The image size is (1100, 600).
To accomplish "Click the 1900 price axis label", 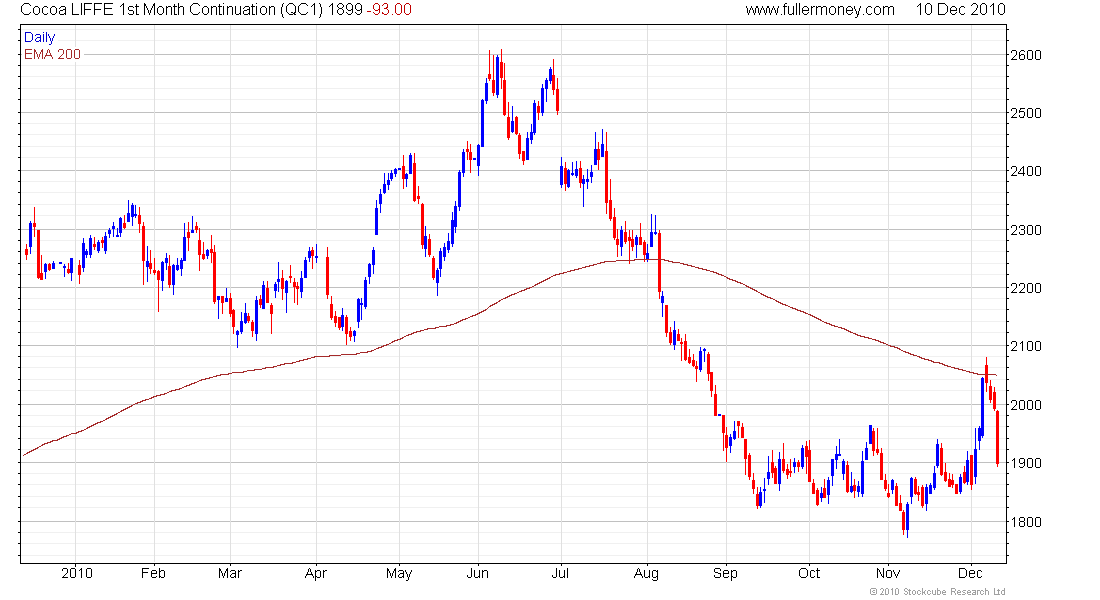I will tap(1026, 463).
